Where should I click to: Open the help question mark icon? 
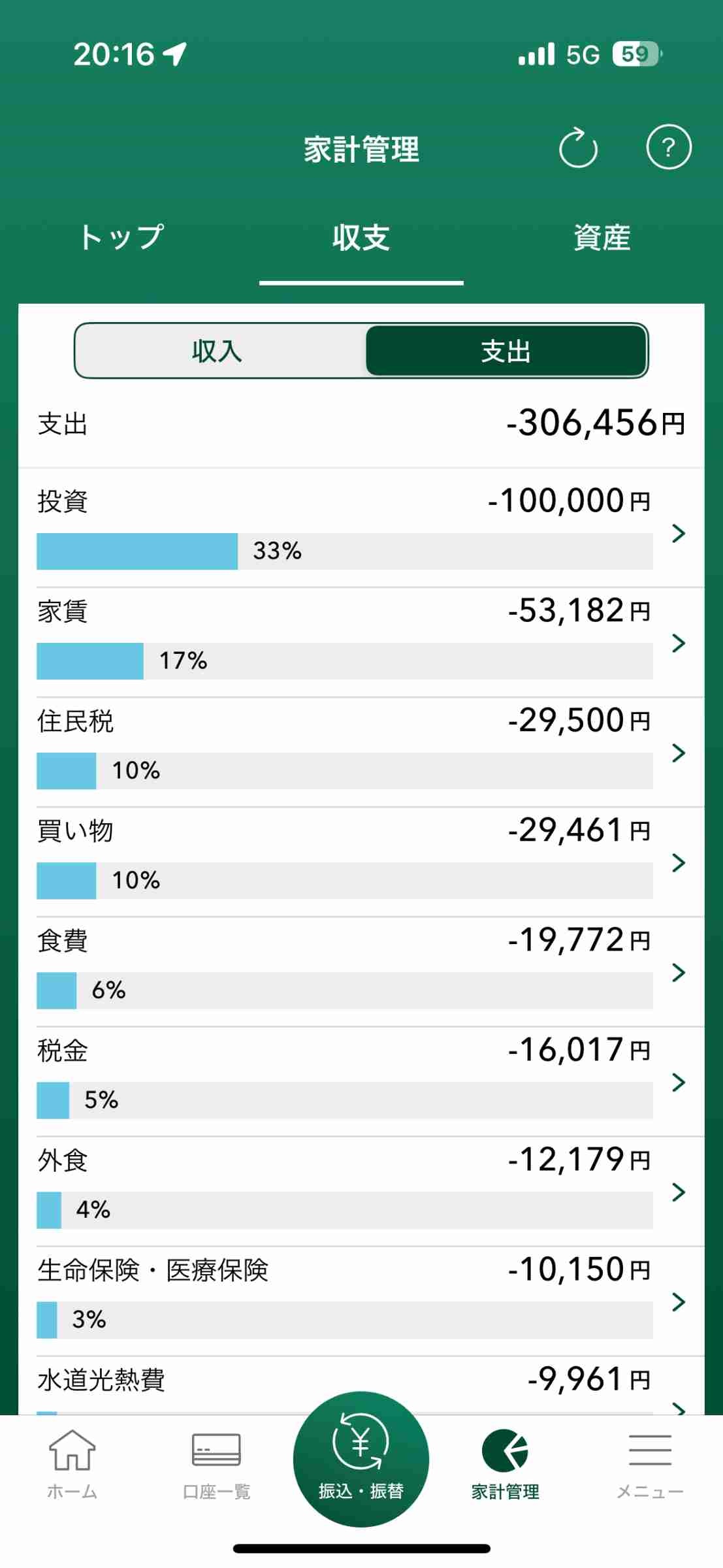click(668, 148)
